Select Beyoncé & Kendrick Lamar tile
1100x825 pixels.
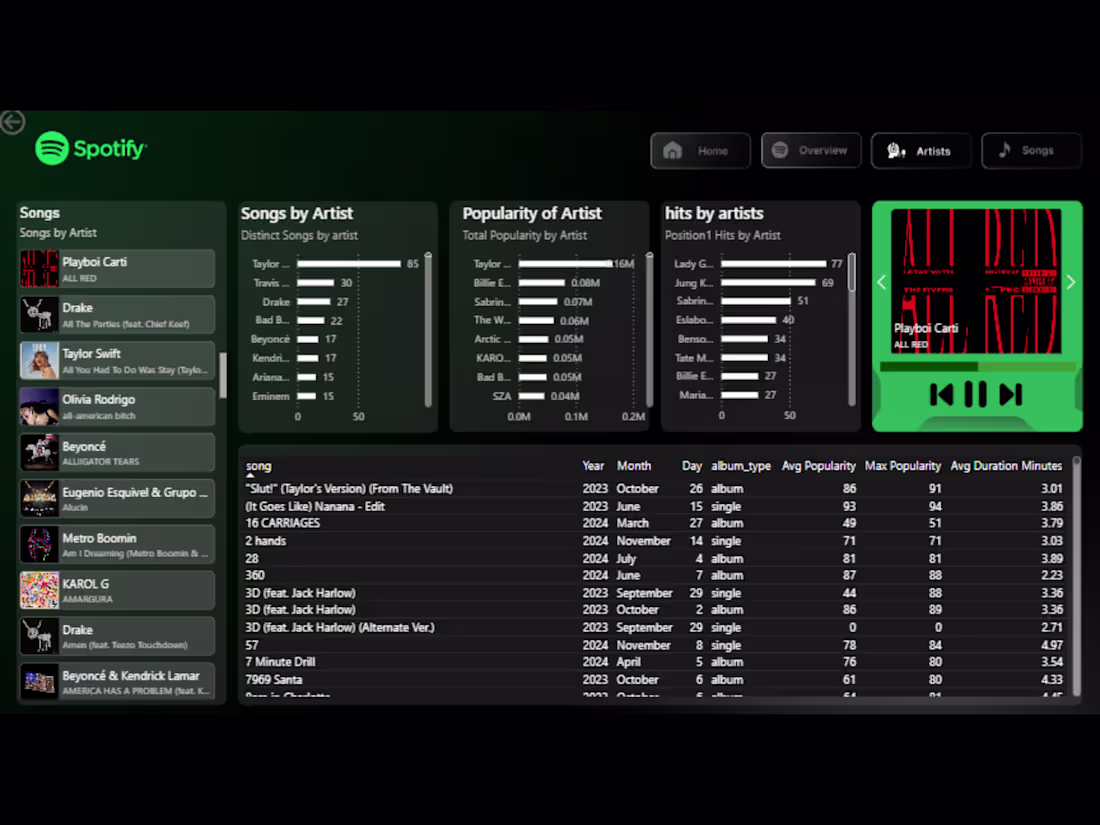pos(116,682)
